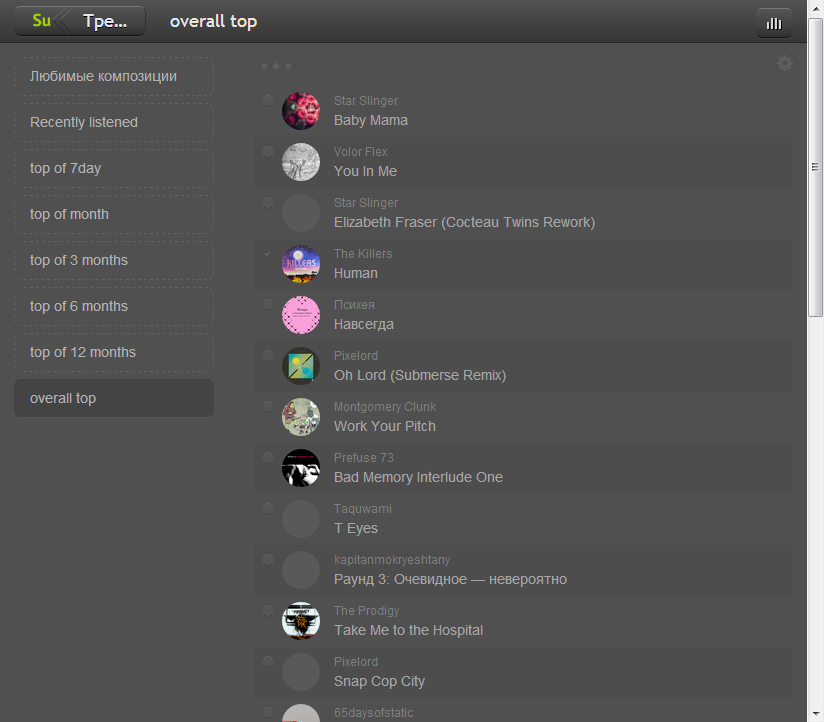Toggle the circle next to Baby Mama

pyautogui.click(x=267, y=100)
